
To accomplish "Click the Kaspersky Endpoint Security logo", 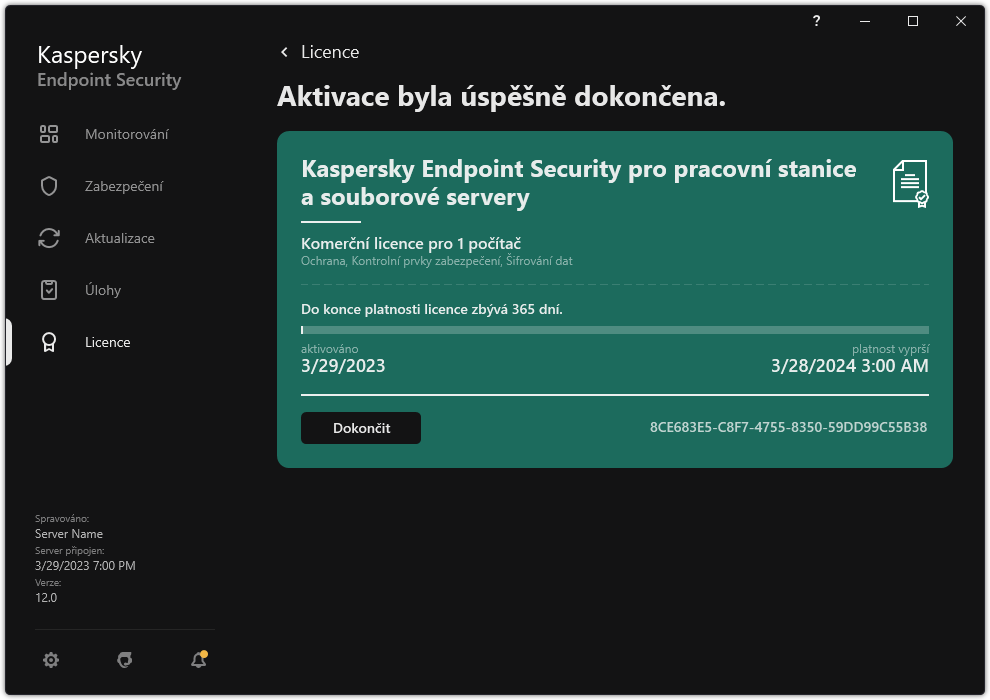I will pyautogui.click(x=108, y=66).
